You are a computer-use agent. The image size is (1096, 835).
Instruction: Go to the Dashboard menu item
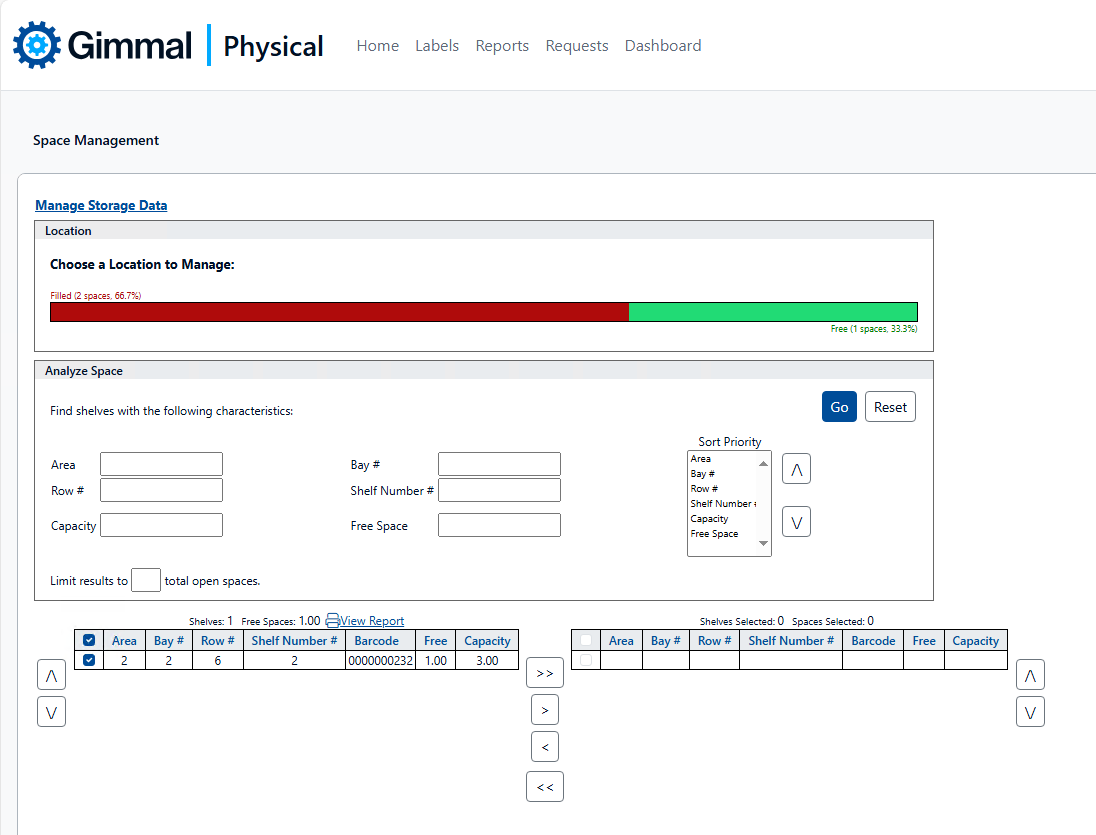[663, 46]
